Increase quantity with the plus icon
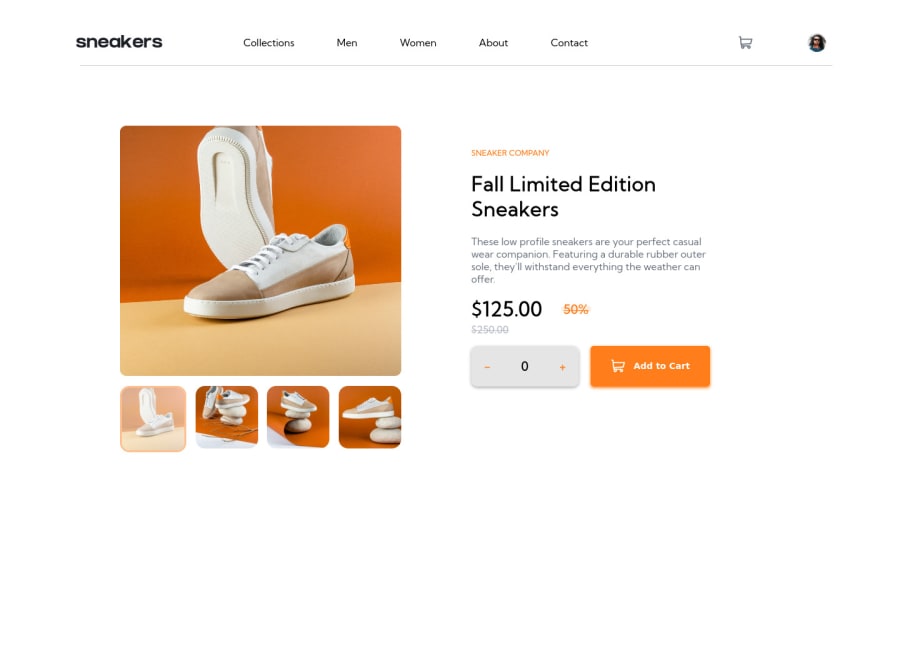Image resolution: width=900 pixels, height=663 pixels. coord(562,367)
